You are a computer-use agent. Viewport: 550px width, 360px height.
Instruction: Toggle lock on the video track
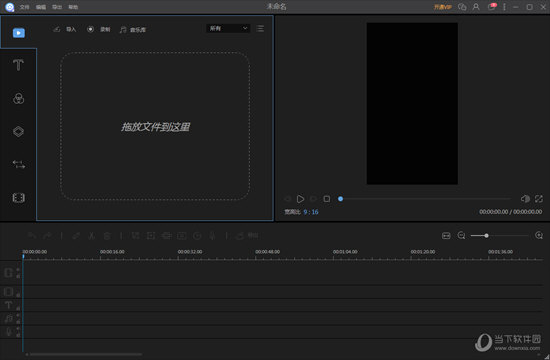(18, 276)
